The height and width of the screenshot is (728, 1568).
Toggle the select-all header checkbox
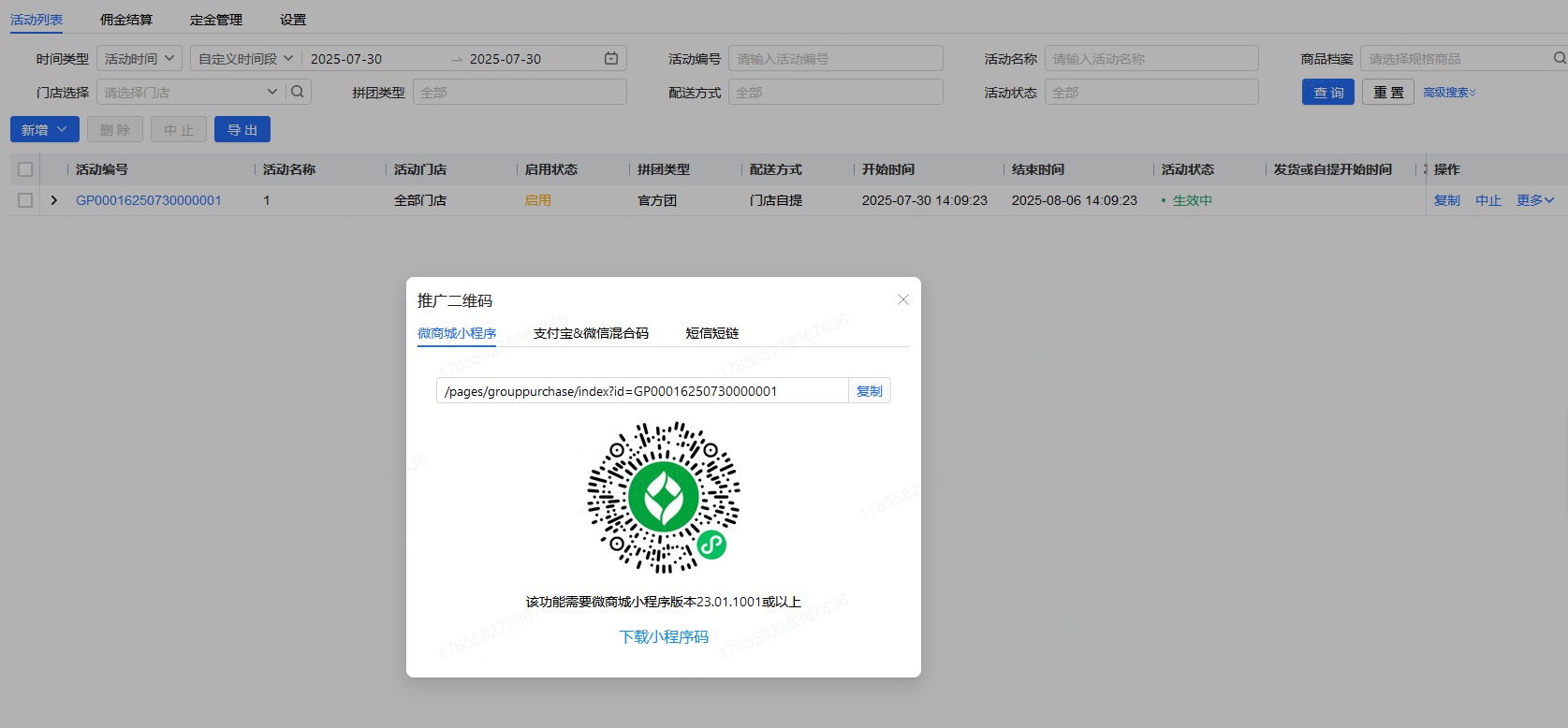pyautogui.click(x=25, y=169)
